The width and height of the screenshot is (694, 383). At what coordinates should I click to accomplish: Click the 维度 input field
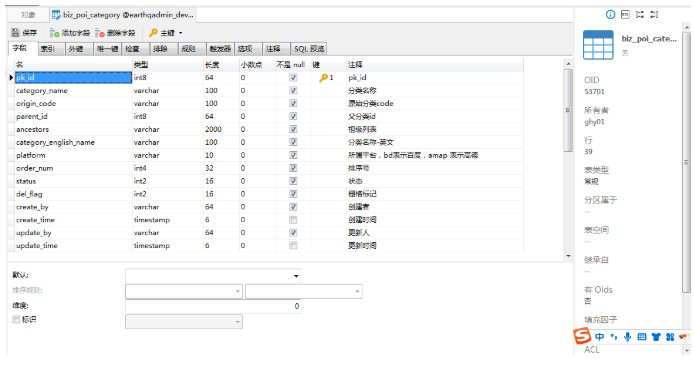(x=213, y=306)
